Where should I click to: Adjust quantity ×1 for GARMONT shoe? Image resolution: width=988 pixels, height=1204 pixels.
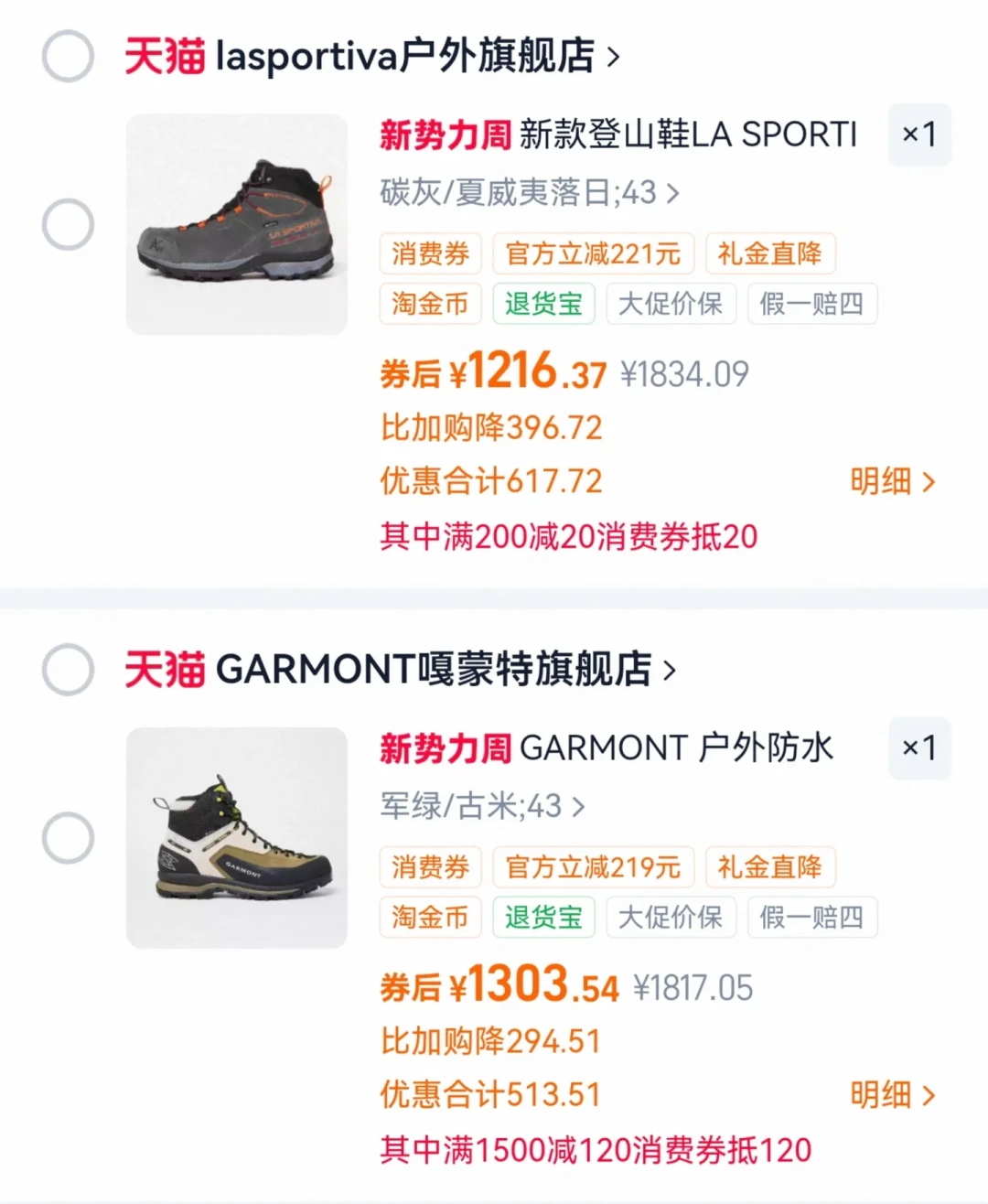coord(919,749)
